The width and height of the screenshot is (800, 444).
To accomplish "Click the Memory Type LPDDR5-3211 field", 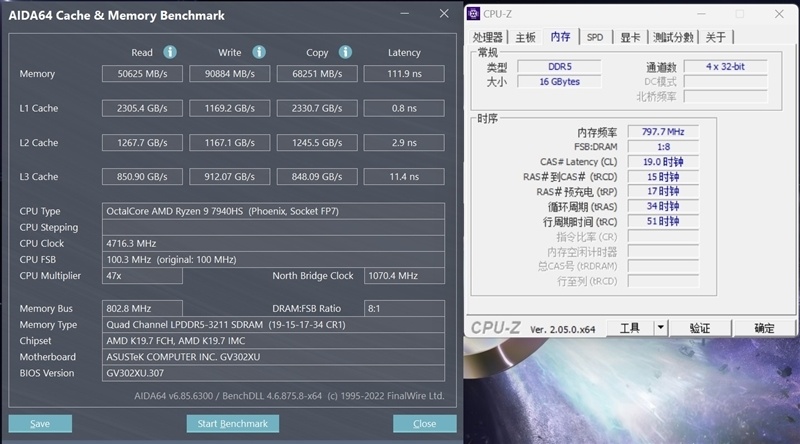I will [x=273, y=325].
